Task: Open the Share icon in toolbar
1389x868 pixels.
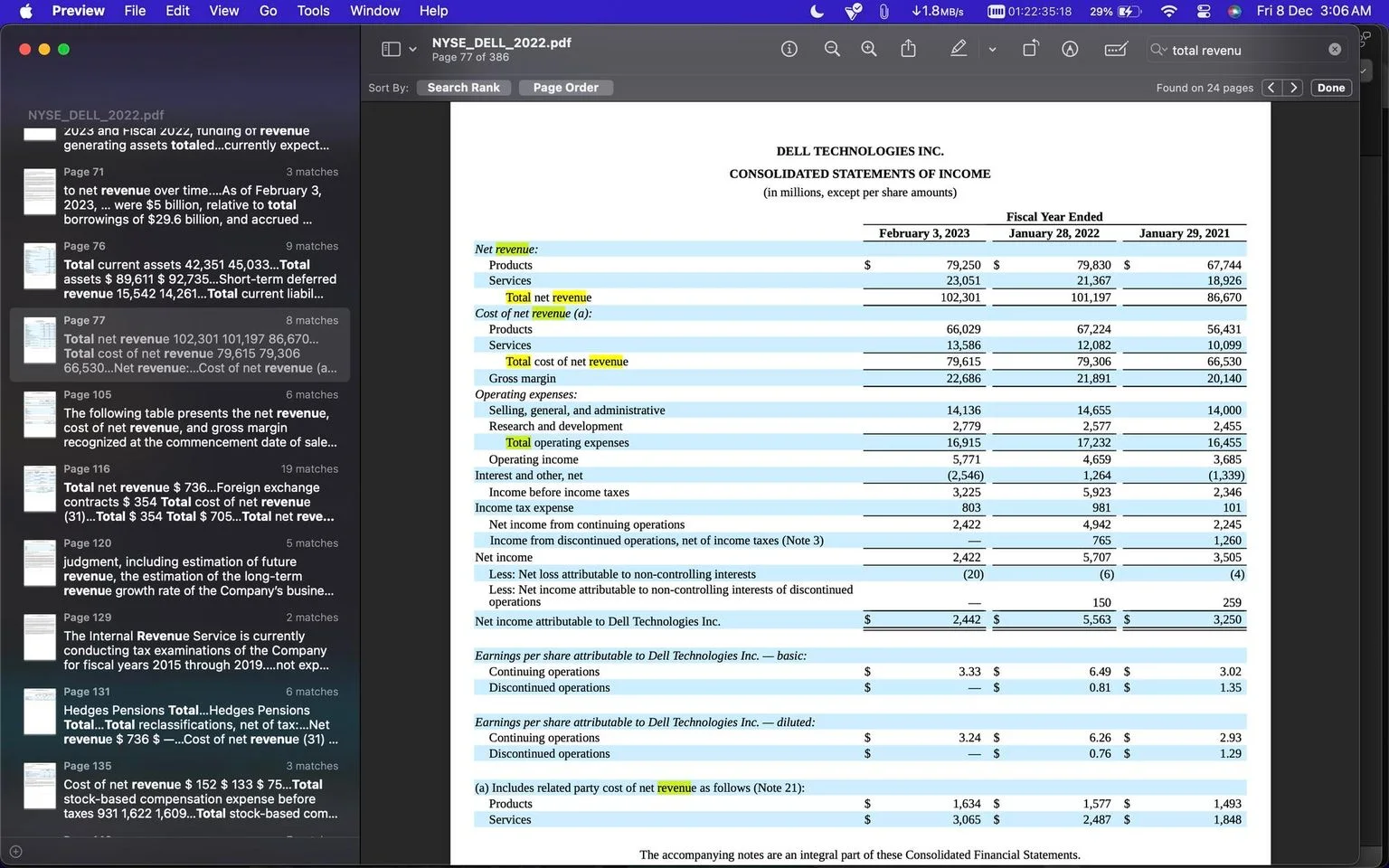Action: point(908,49)
